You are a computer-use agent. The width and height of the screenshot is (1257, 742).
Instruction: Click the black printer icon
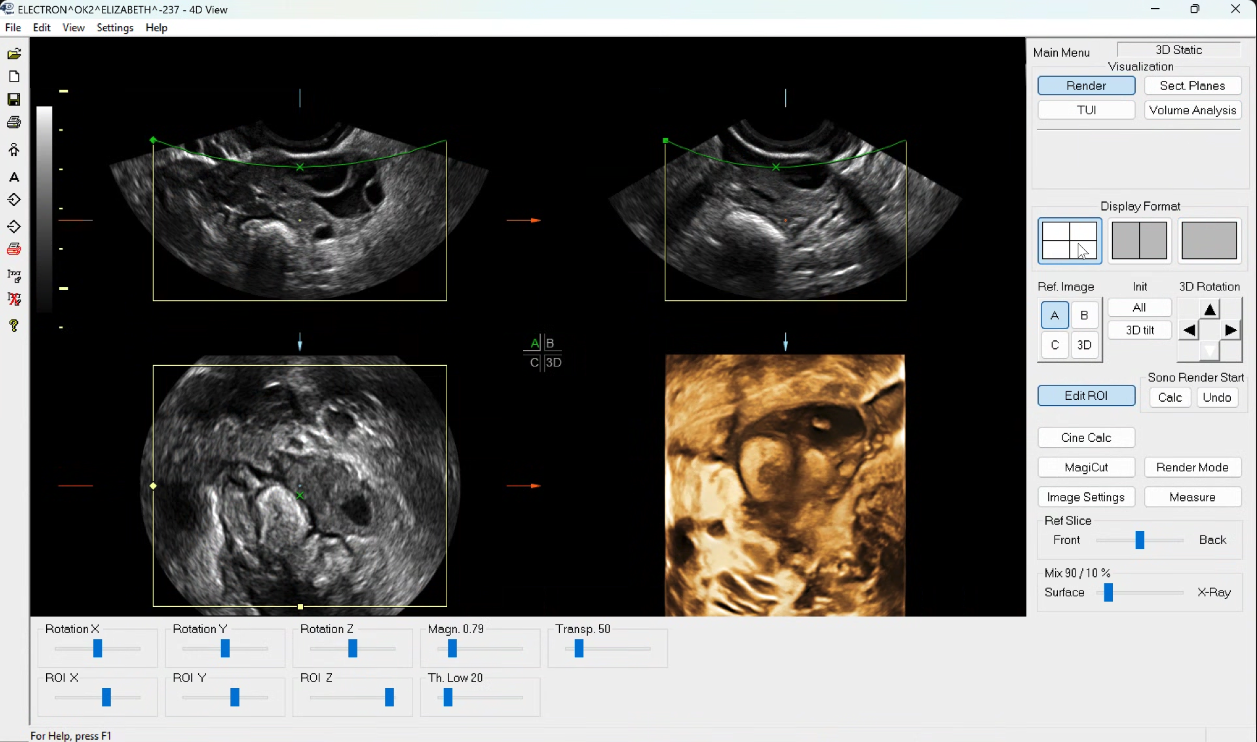(x=14, y=123)
